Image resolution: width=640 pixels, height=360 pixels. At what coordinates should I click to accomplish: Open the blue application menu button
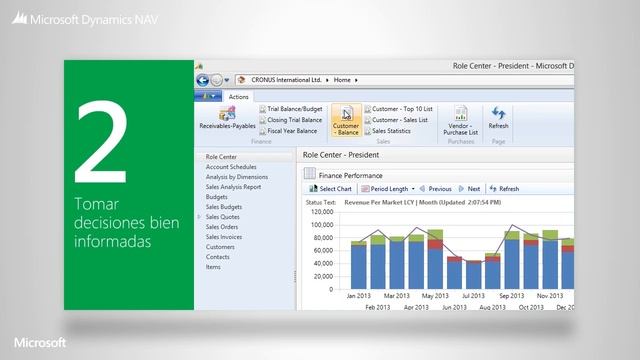tap(208, 96)
